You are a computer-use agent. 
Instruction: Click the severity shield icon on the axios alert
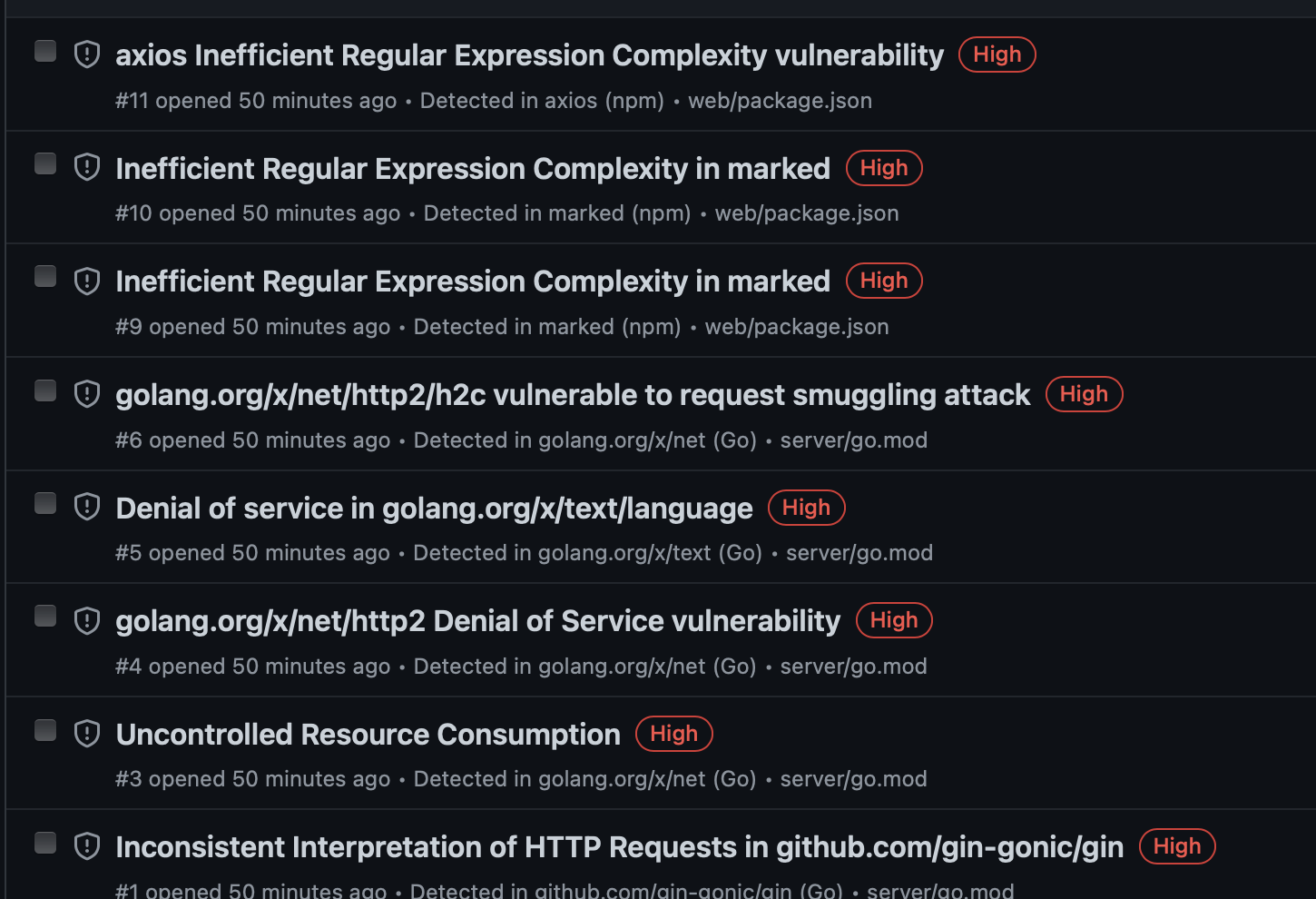86,54
